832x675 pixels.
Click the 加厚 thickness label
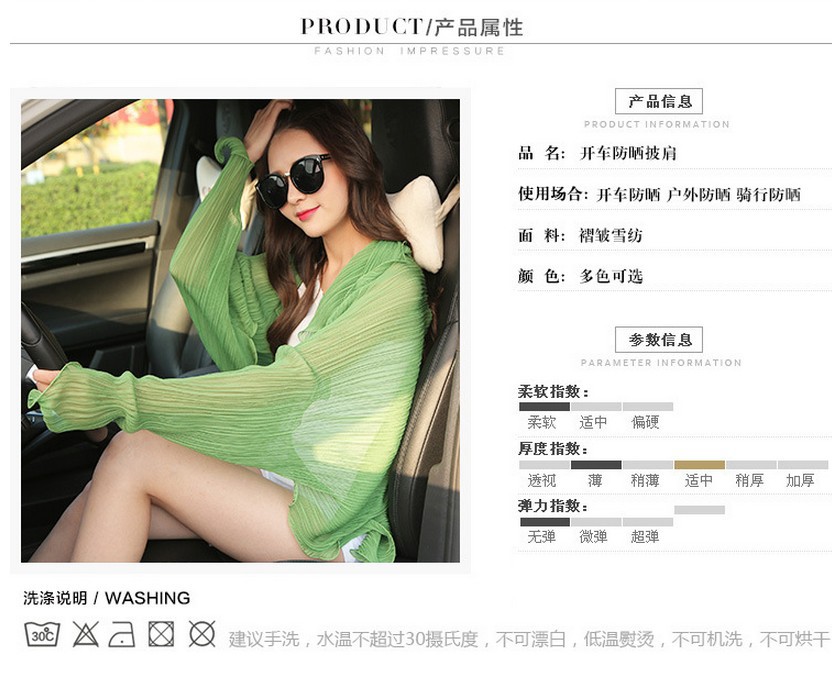[800, 481]
